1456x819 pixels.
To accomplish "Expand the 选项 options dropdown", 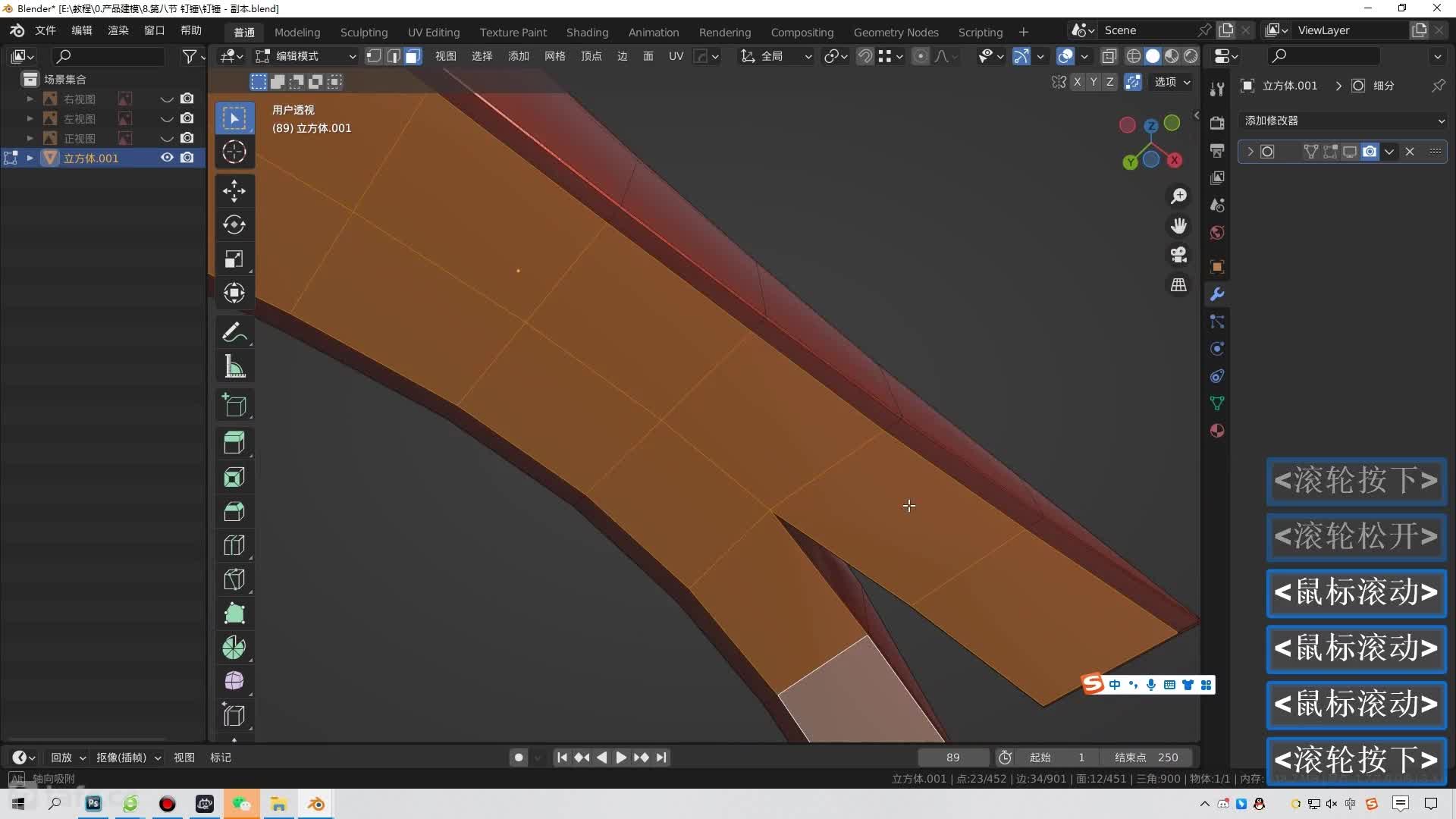I will coord(1172,82).
